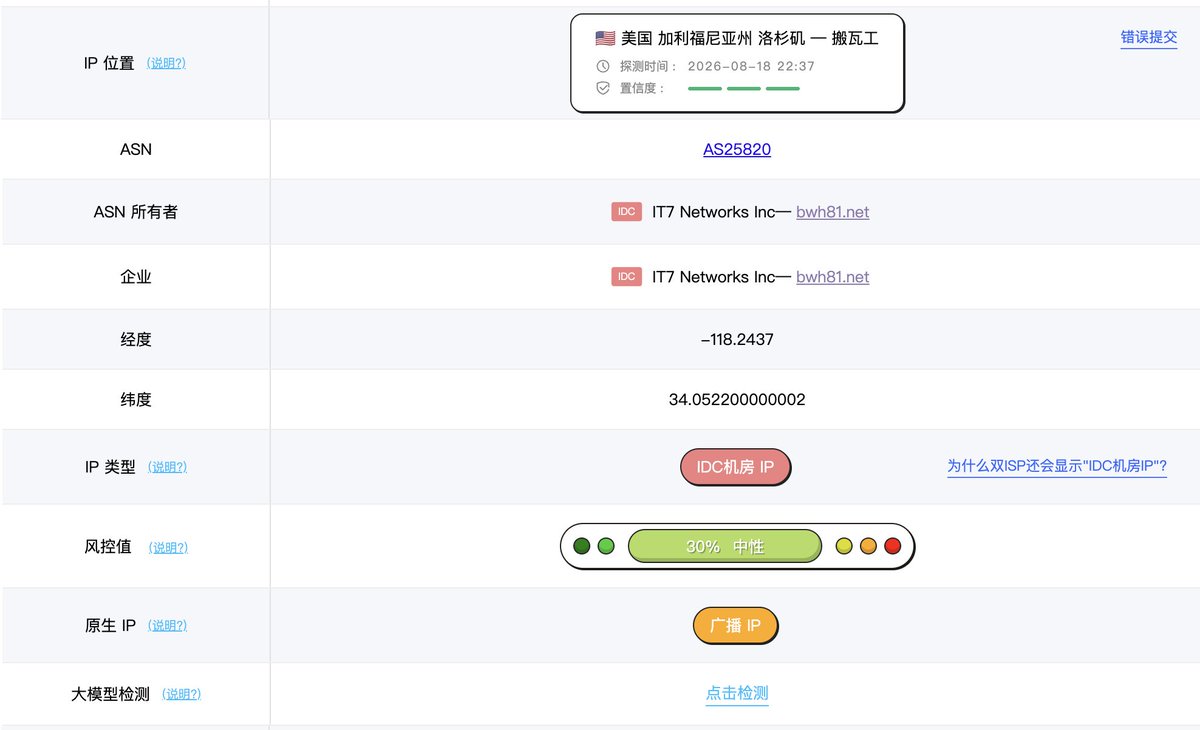Click 说明? next to IP 类型

pyautogui.click(x=167, y=467)
